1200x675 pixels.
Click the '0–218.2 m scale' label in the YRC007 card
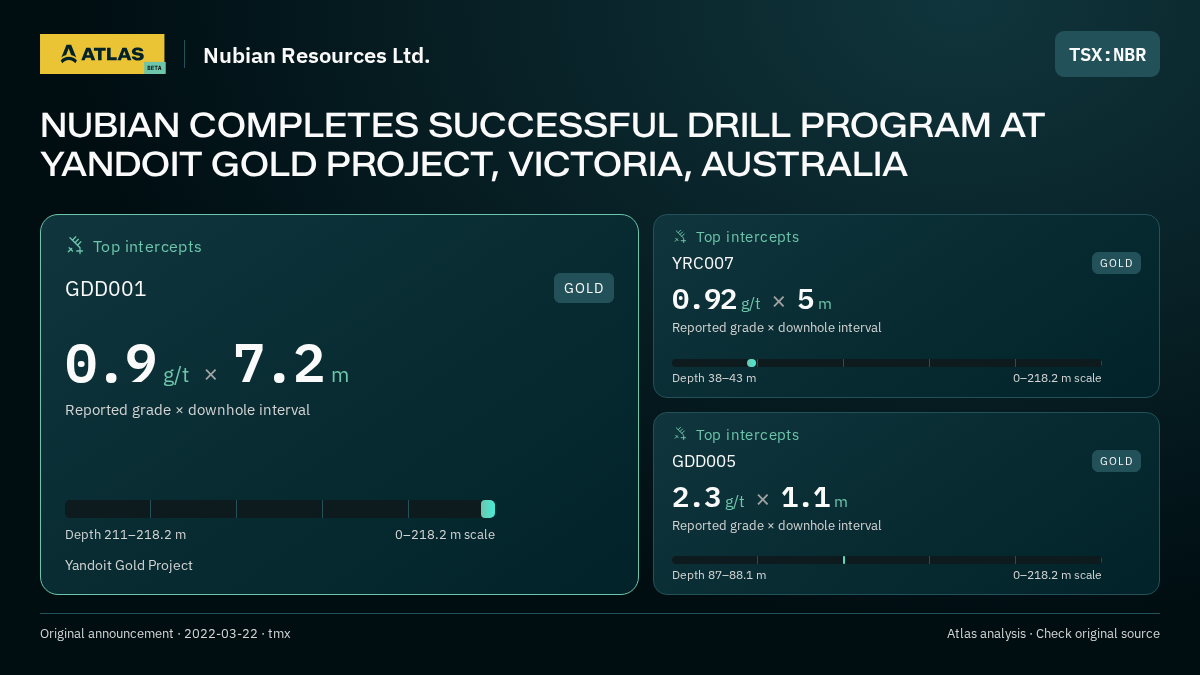tap(1057, 378)
